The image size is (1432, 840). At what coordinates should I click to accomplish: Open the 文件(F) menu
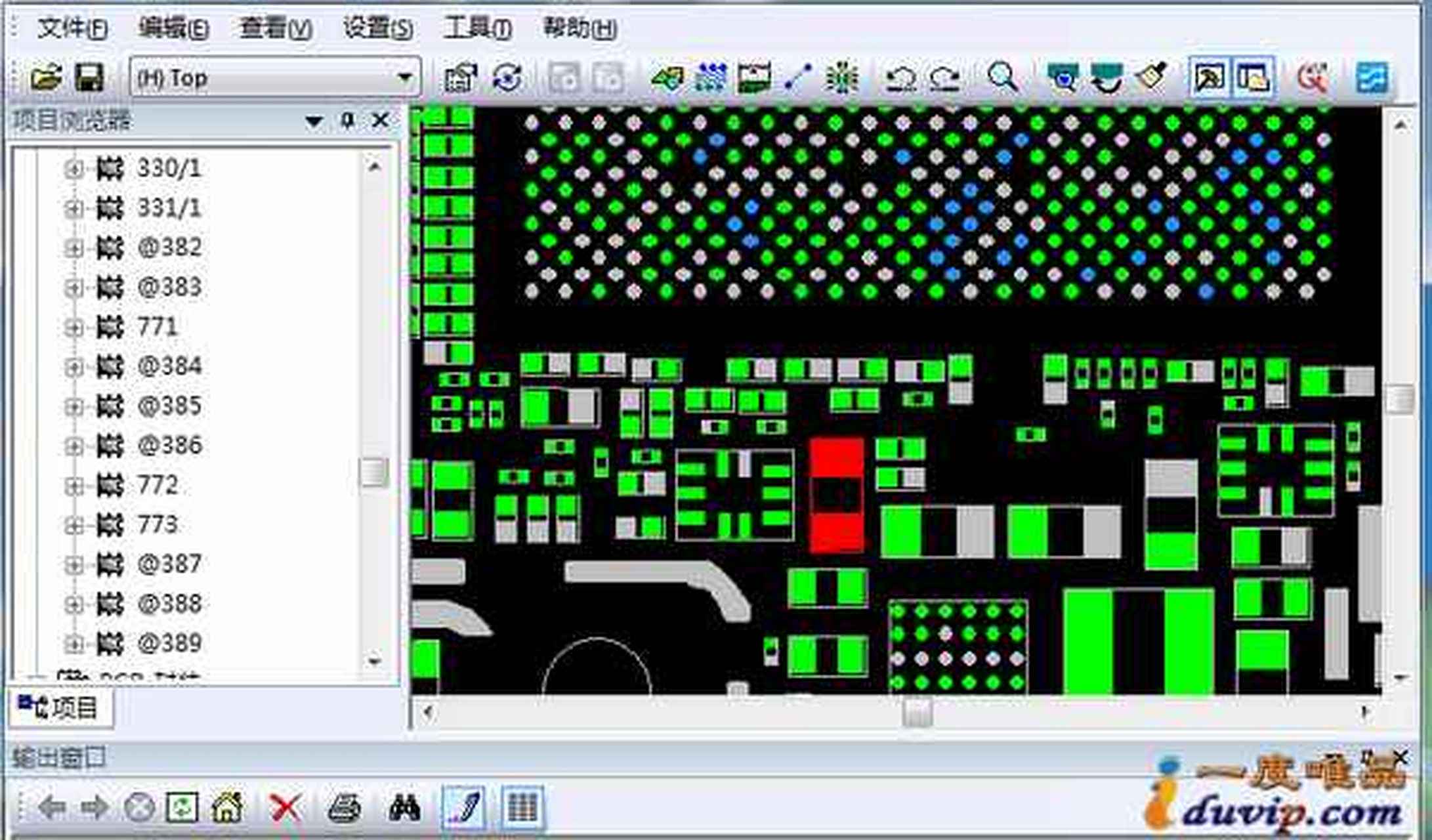coord(72,28)
